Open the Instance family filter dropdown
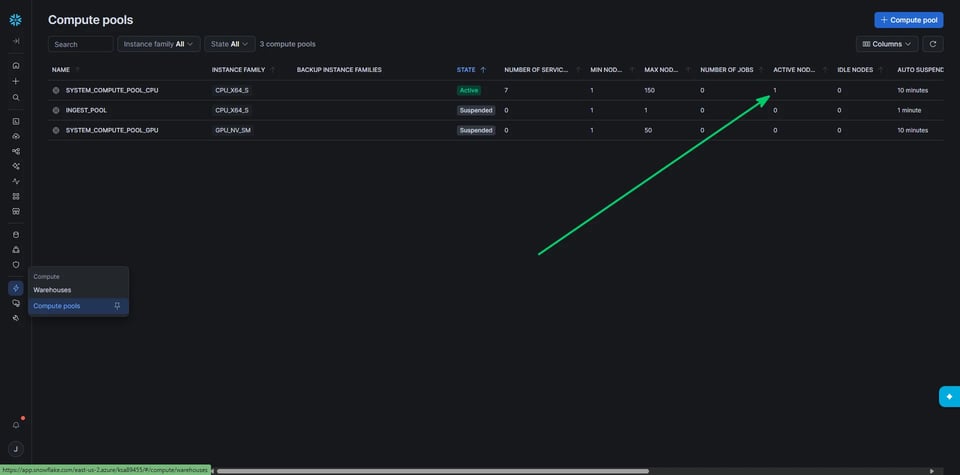Screen dimensions: 960x475 click(159, 44)
